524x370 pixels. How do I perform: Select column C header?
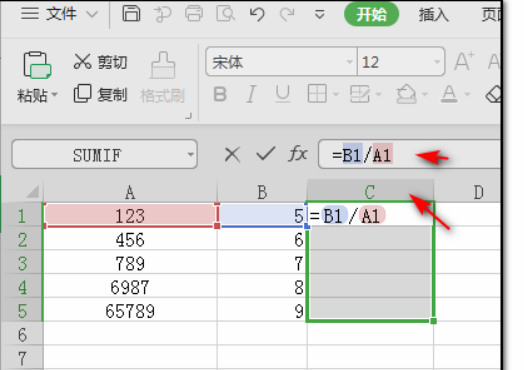pos(370,191)
